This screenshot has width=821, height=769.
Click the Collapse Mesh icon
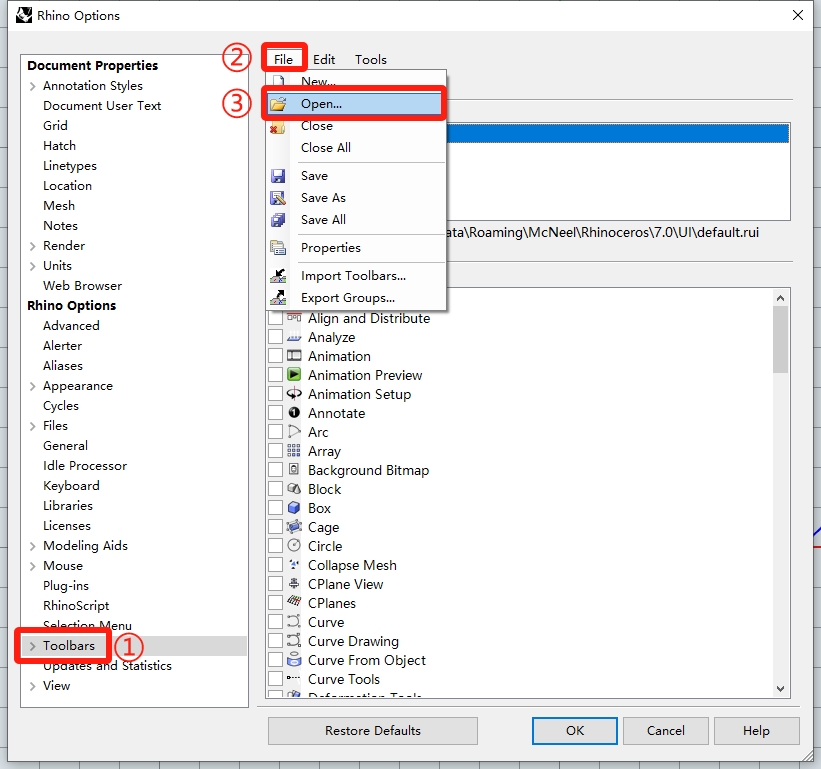[294, 565]
